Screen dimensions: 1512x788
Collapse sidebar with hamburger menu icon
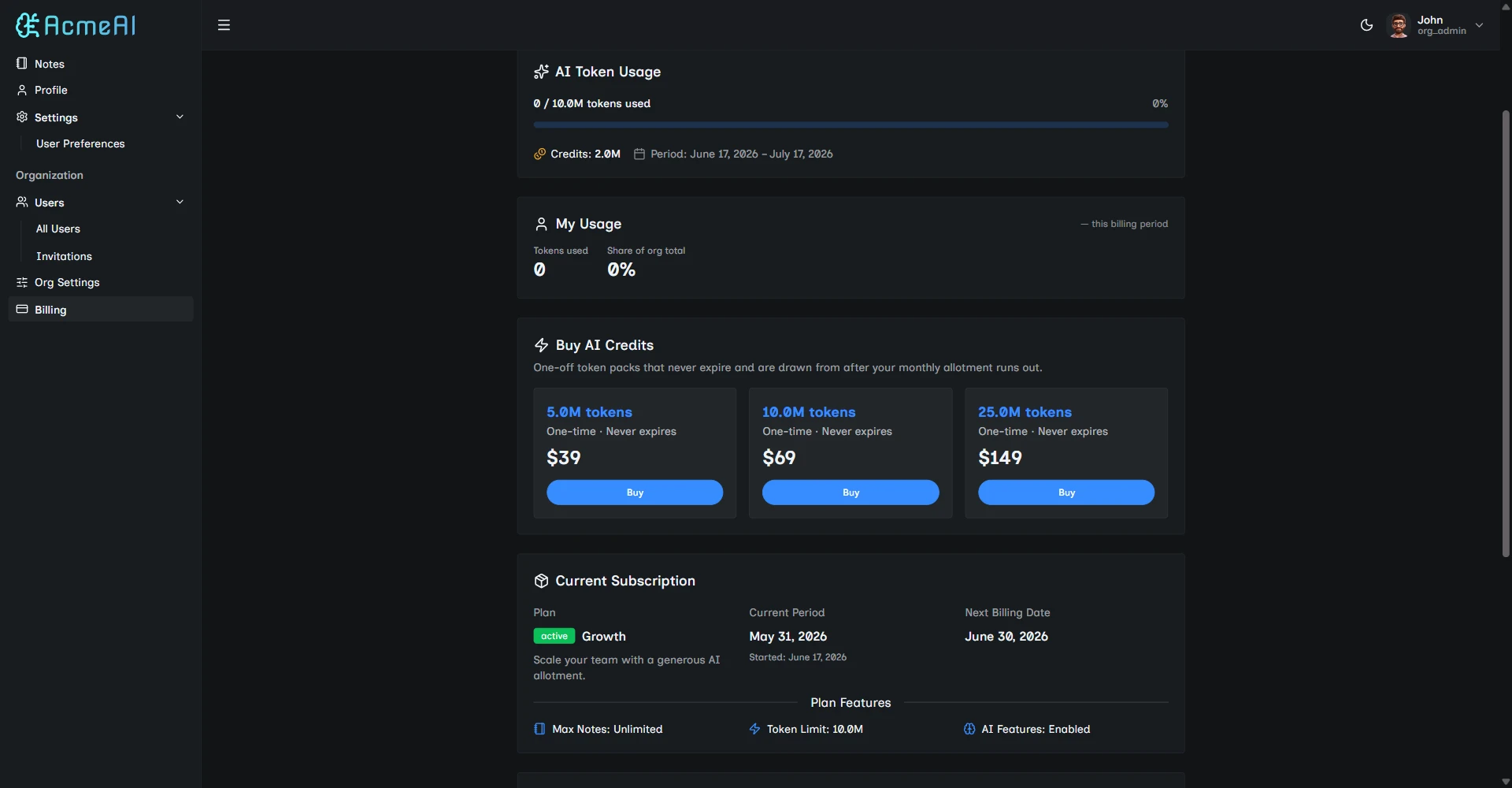[224, 25]
